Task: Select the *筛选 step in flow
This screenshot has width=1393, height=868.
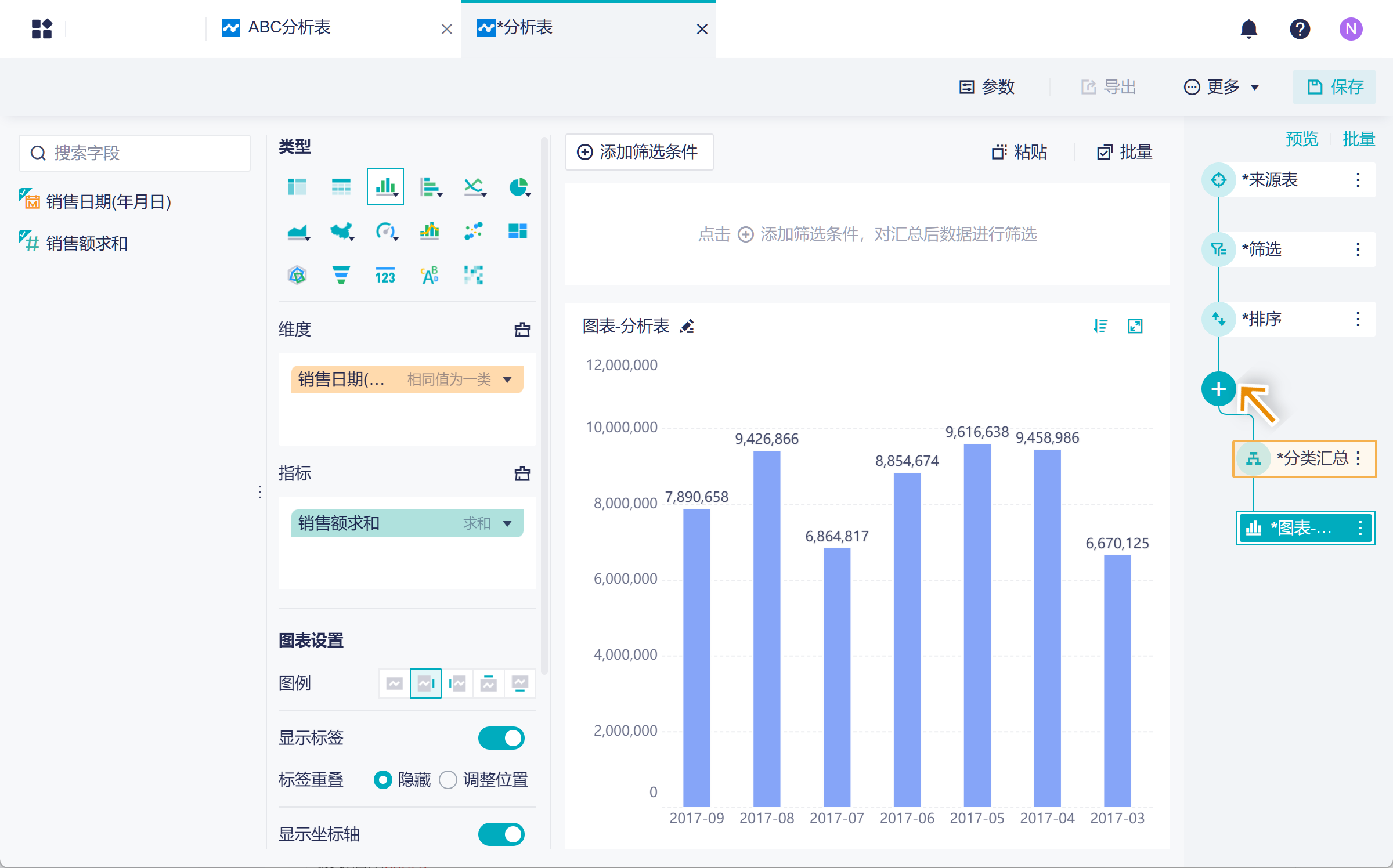Action: [x=1262, y=249]
